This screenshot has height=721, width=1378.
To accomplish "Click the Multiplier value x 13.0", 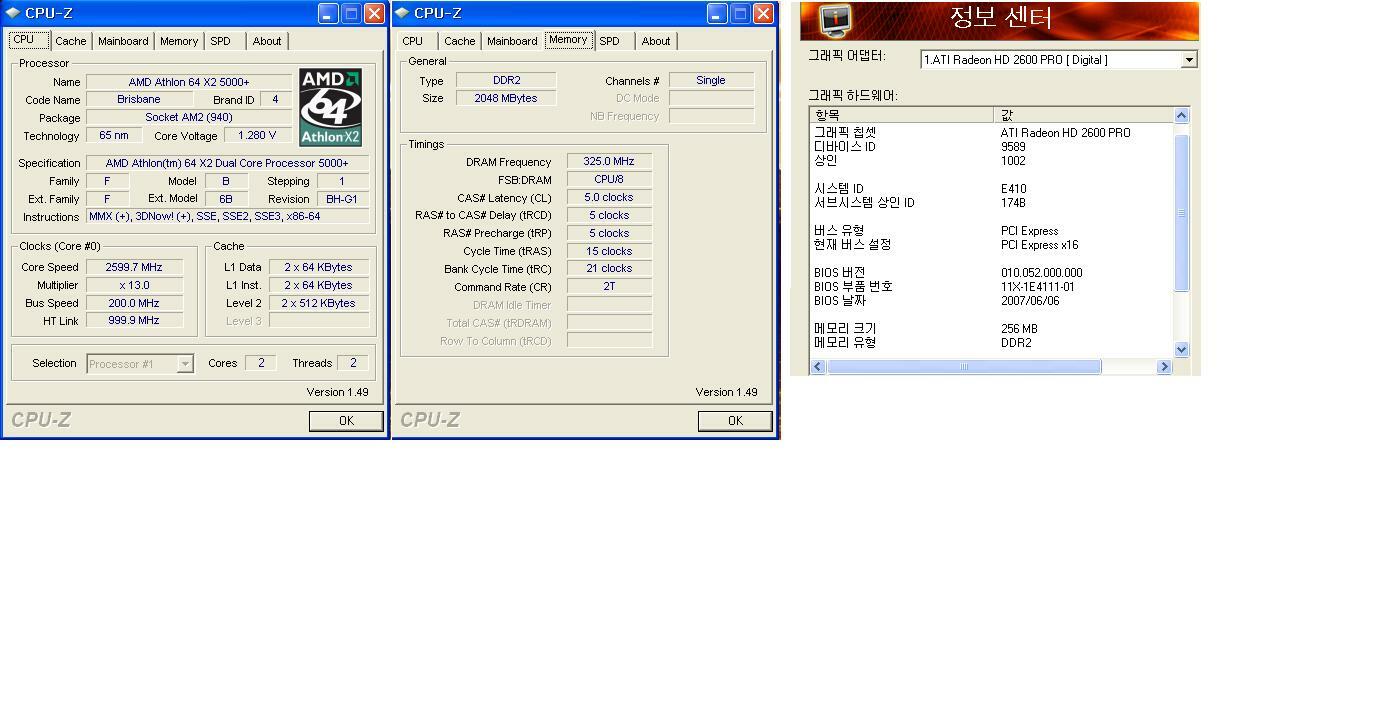I will pyautogui.click(x=134, y=285).
